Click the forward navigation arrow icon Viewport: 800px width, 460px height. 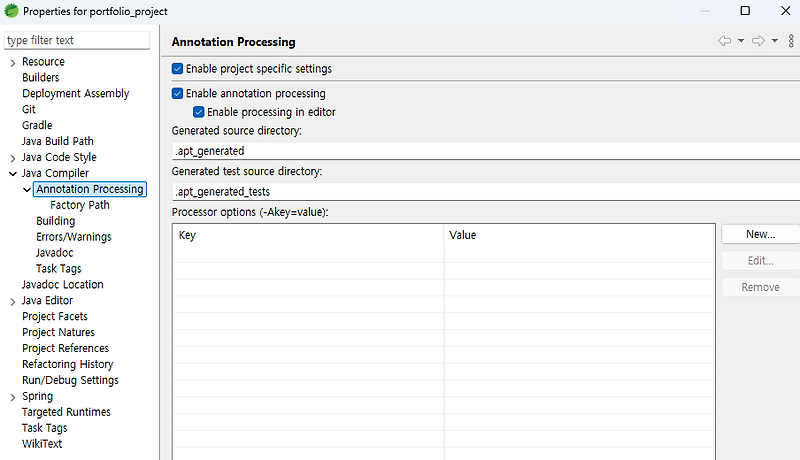pos(758,41)
